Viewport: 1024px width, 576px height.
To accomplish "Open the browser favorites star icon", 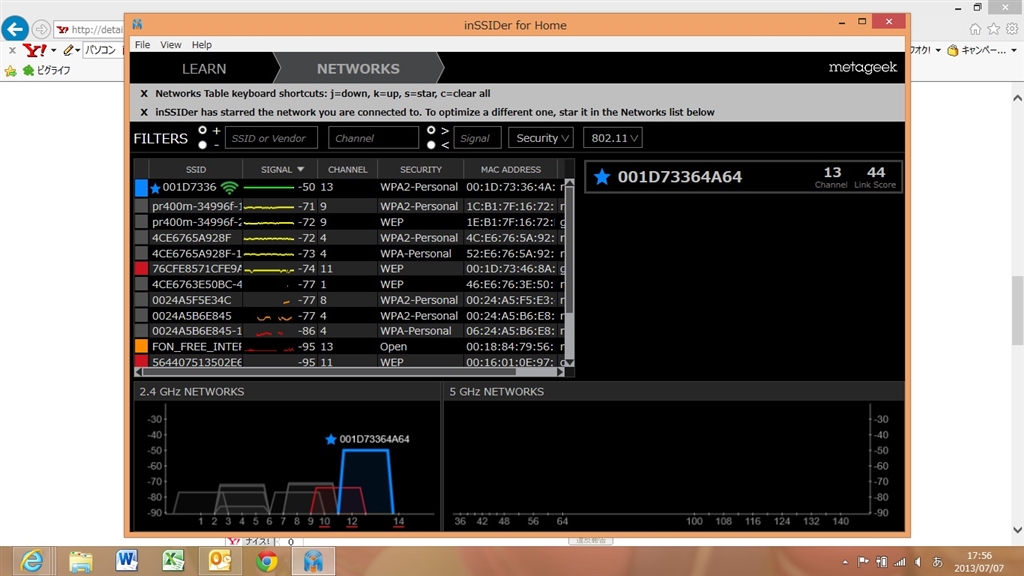I will pos(993,29).
